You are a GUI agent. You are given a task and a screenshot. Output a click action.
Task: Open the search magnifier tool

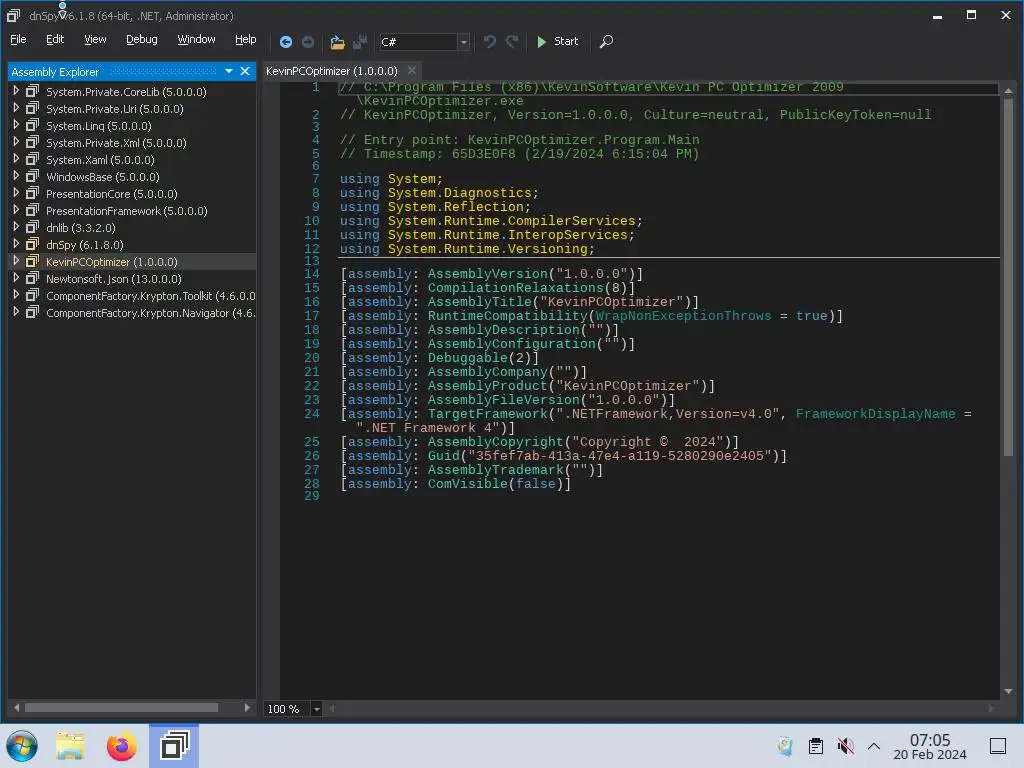606,42
